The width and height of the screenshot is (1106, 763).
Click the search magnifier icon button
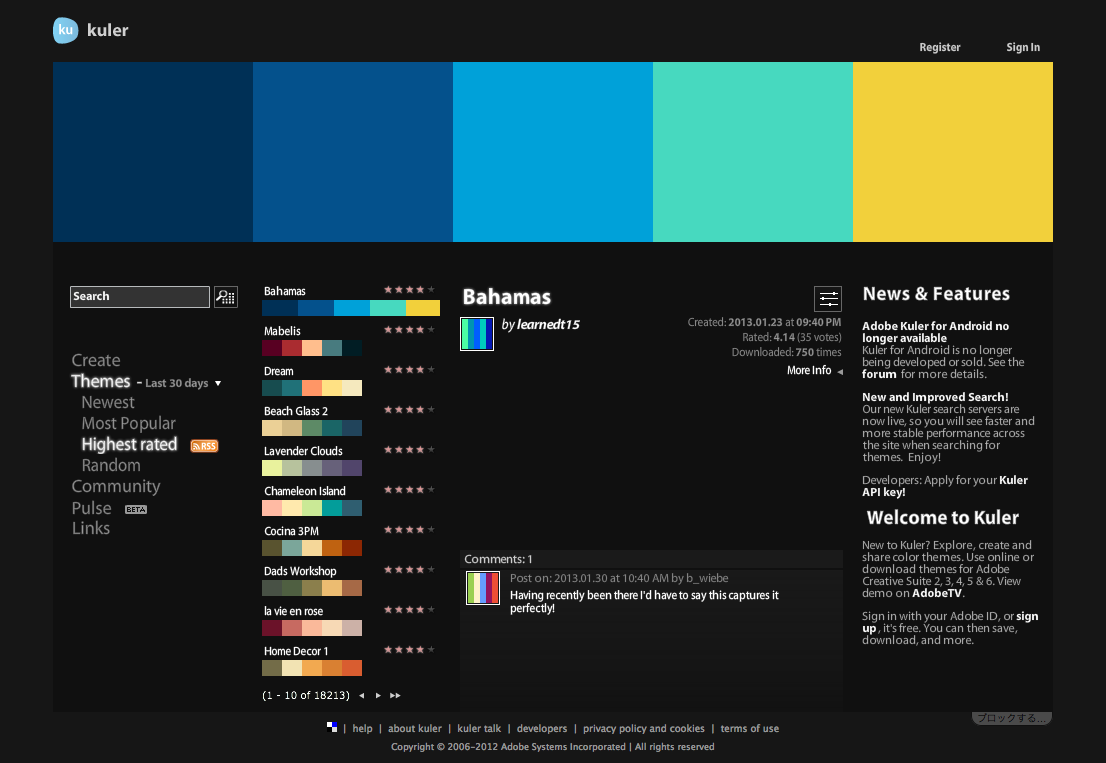(226, 297)
